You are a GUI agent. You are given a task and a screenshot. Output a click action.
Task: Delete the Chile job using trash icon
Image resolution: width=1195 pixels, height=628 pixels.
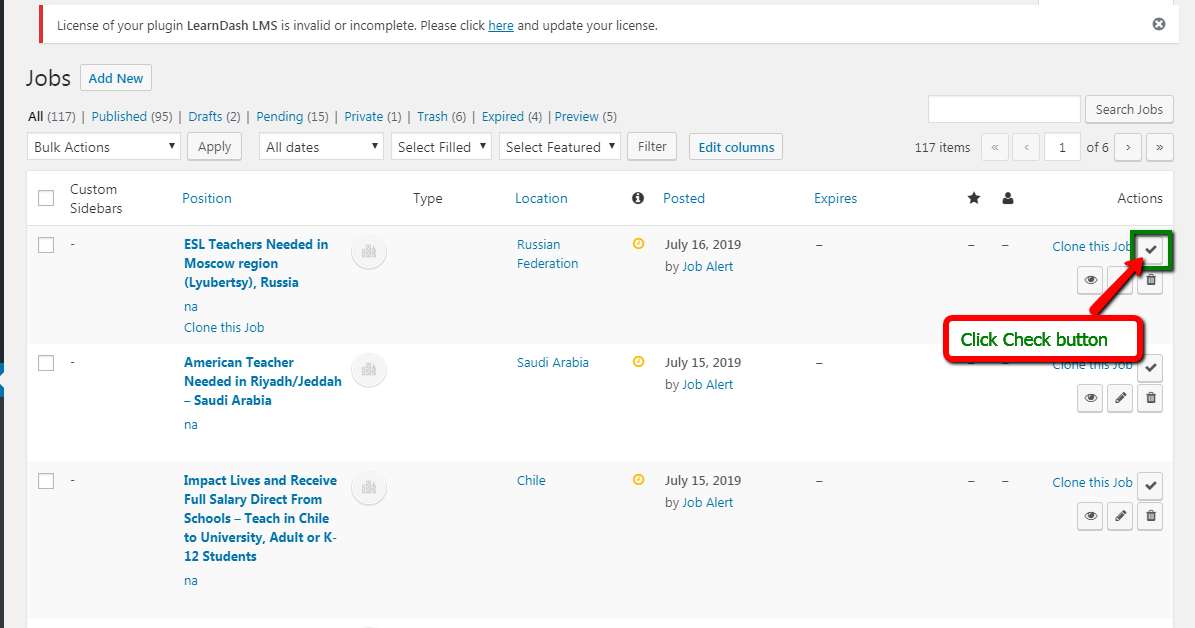click(1151, 516)
